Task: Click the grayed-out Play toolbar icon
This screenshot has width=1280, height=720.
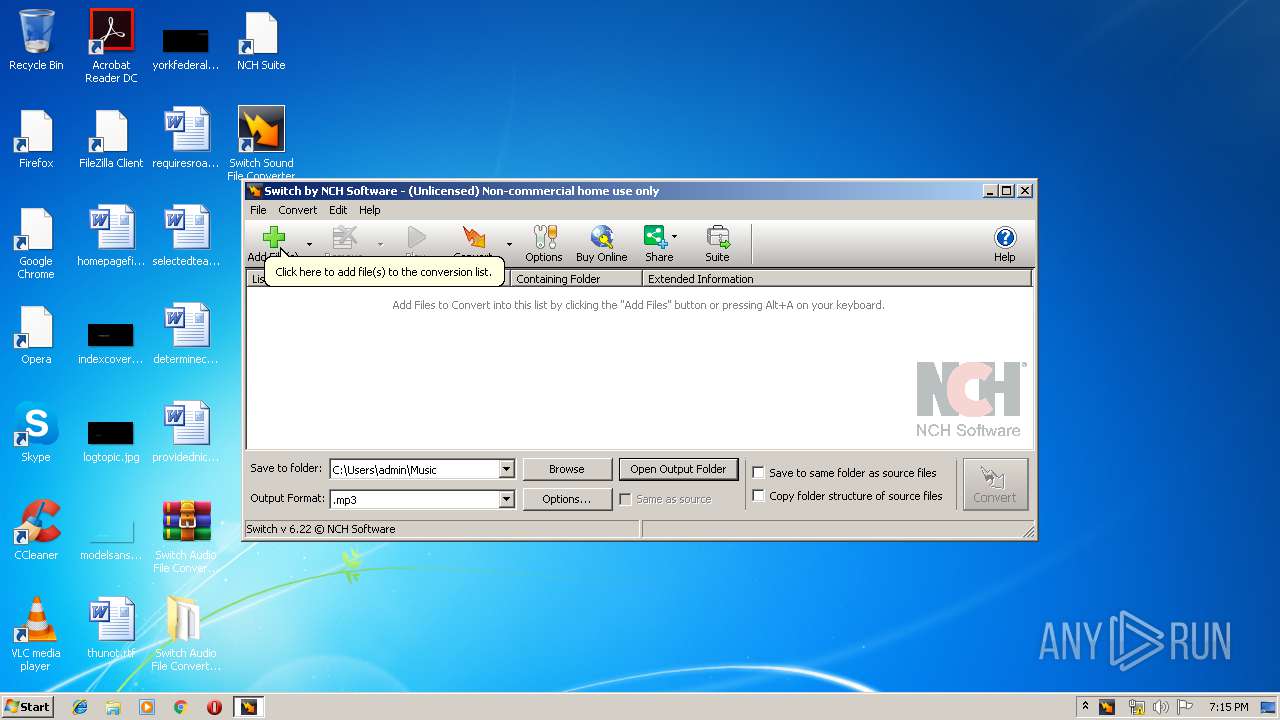Action: point(416,237)
